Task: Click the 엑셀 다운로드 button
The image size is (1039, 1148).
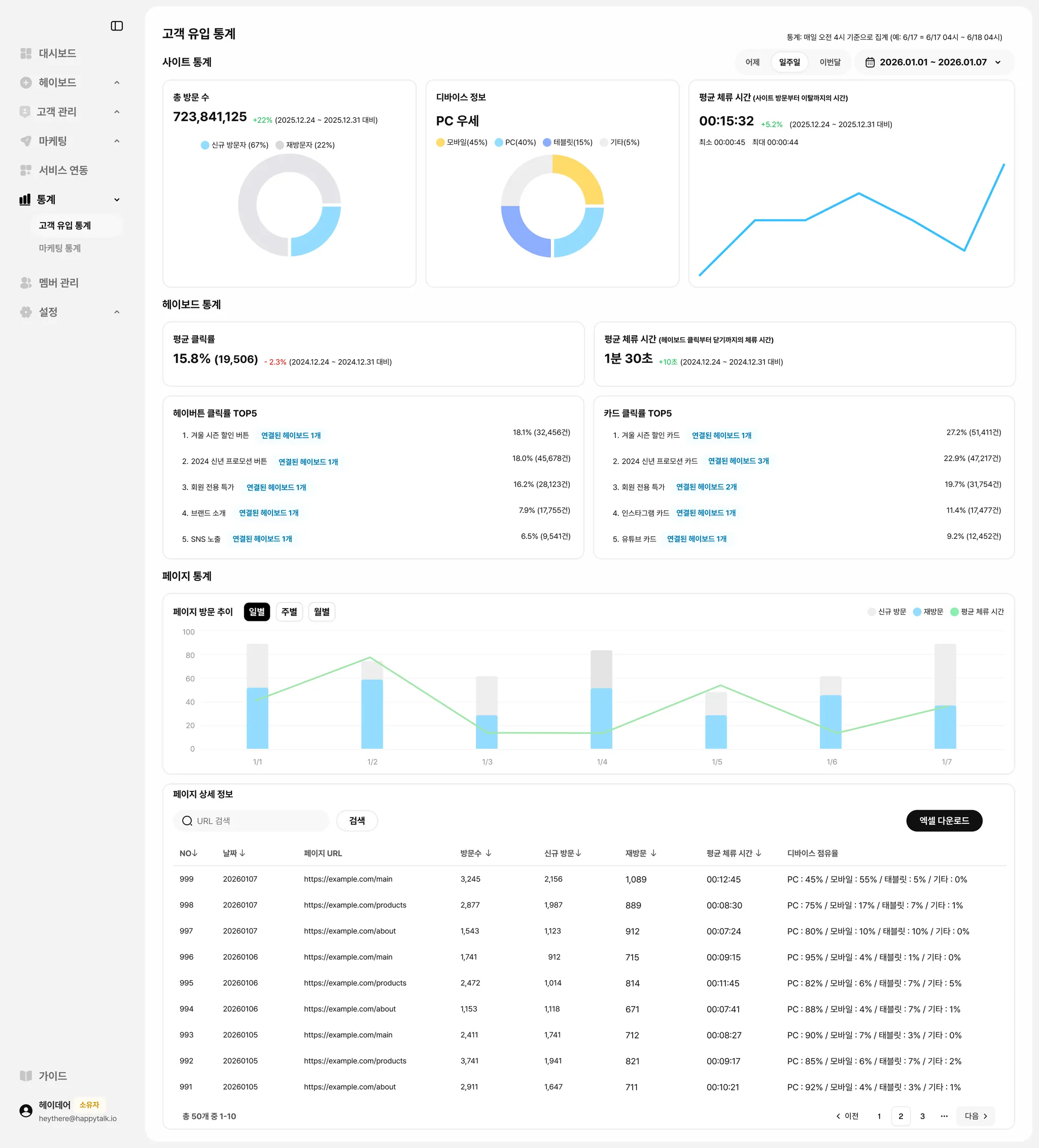Action: (x=944, y=821)
